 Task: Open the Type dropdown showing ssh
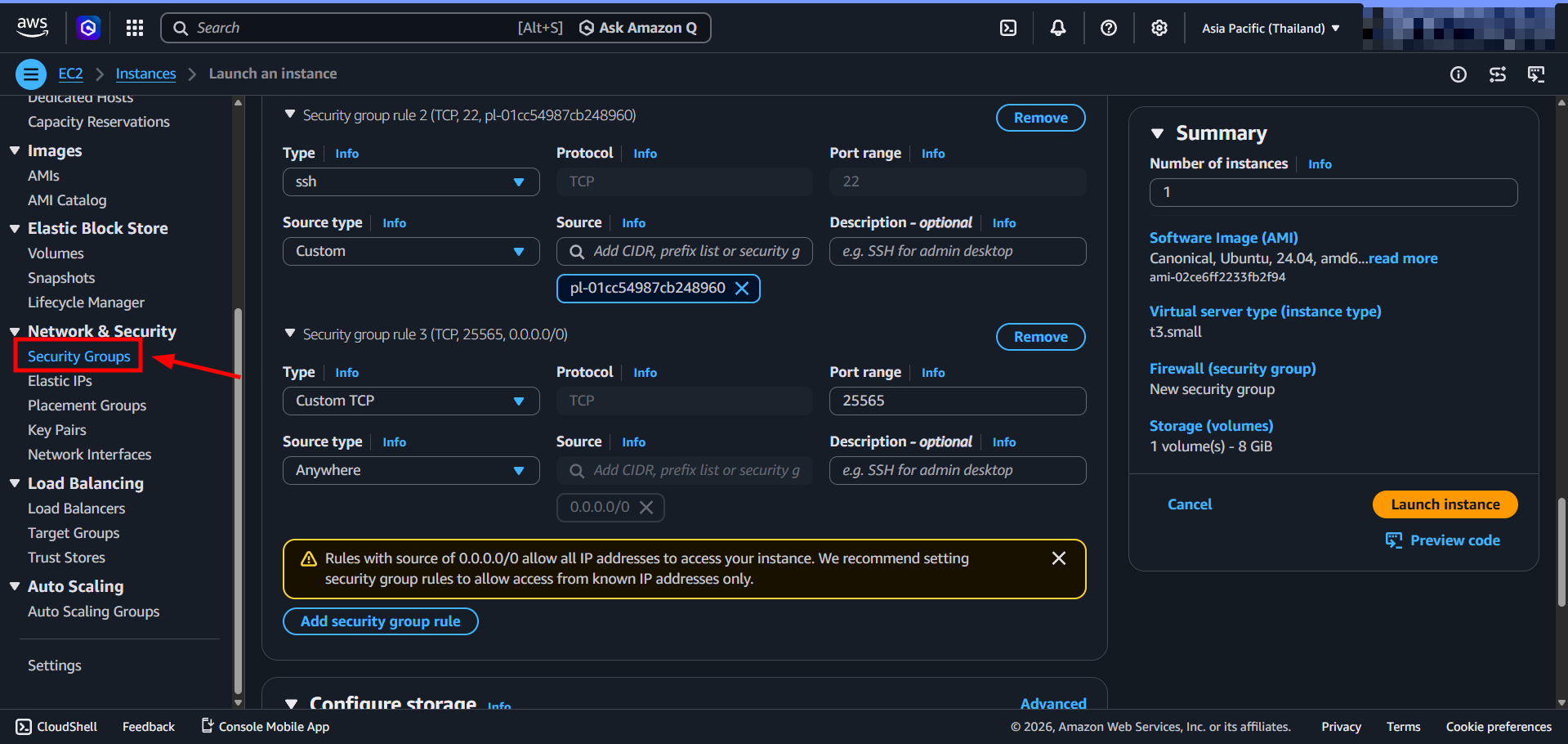coord(411,182)
